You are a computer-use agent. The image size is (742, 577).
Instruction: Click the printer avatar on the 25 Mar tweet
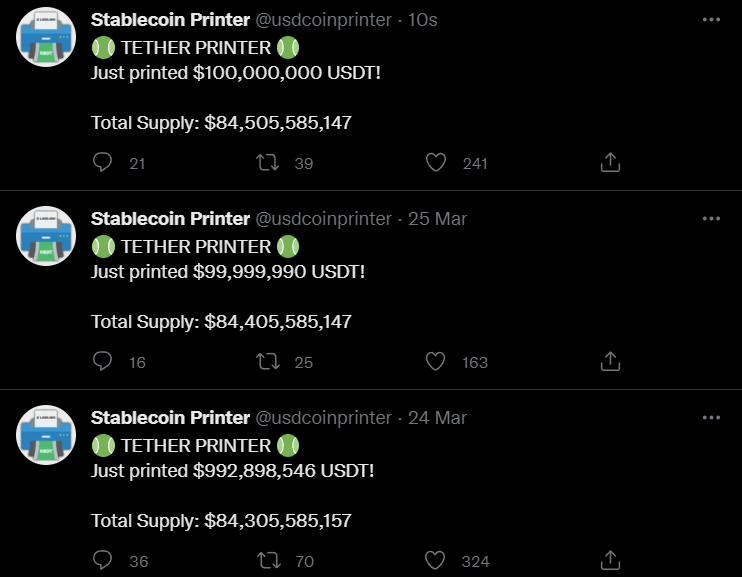47,236
